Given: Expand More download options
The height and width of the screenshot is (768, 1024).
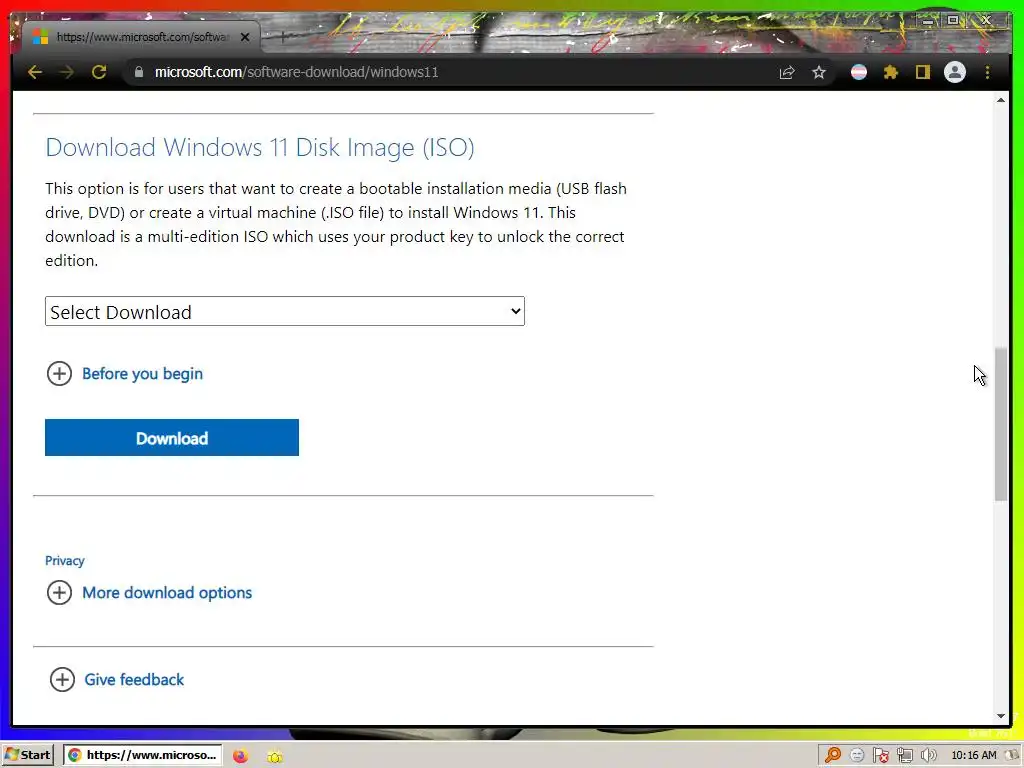Looking at the screenshot, I should pos(150,592).
